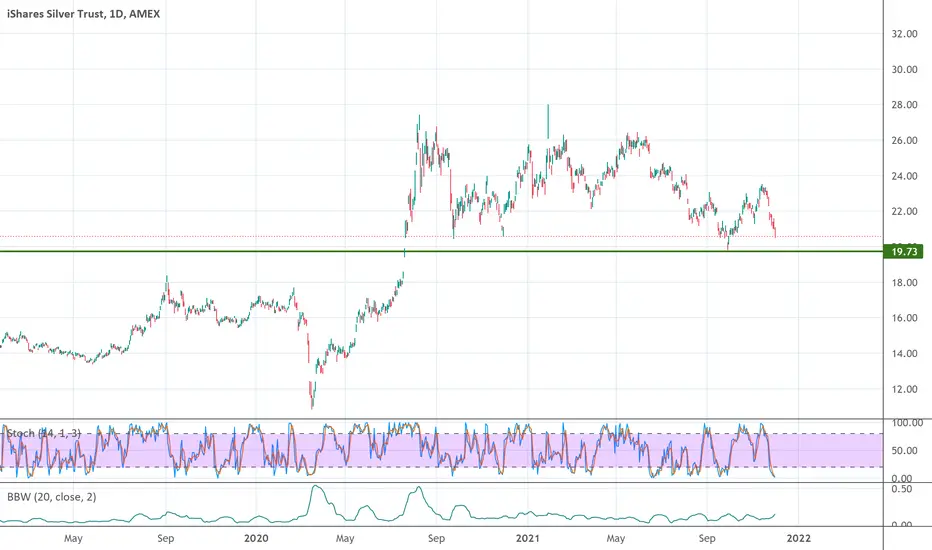This screenshot has height=550, width=932.
Task: Click the 30.00 price axis value
Action: (904, 70)
